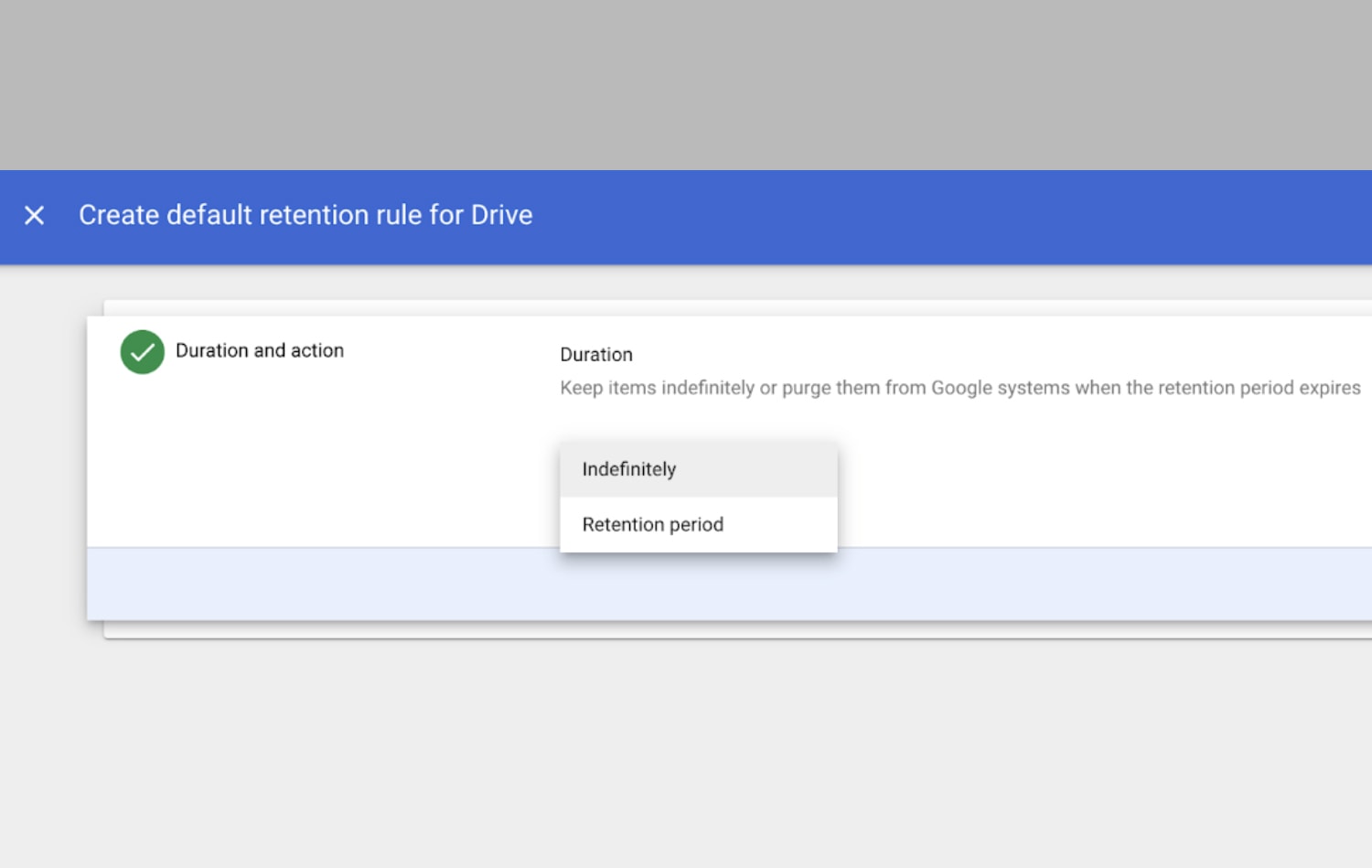1372x868 pixels.
Task: Click the Duration and action step label
Action: tap(260, 350)
